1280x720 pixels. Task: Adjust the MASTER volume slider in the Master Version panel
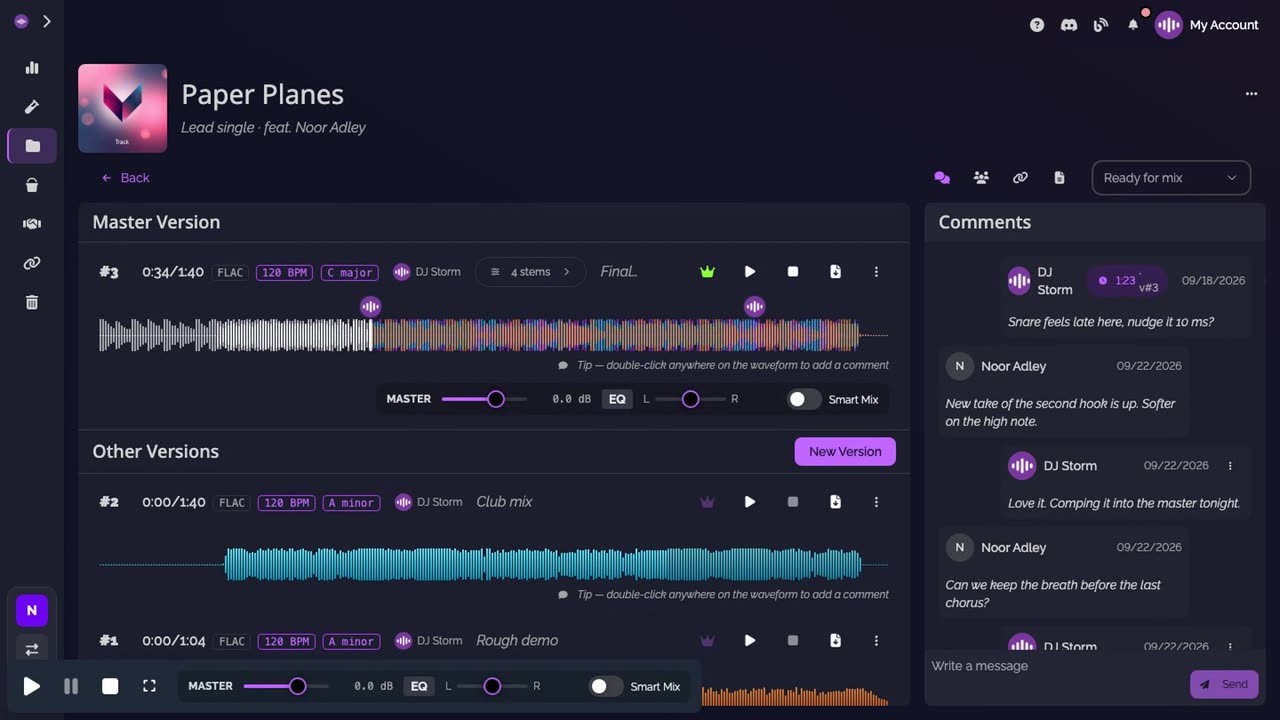484,399
